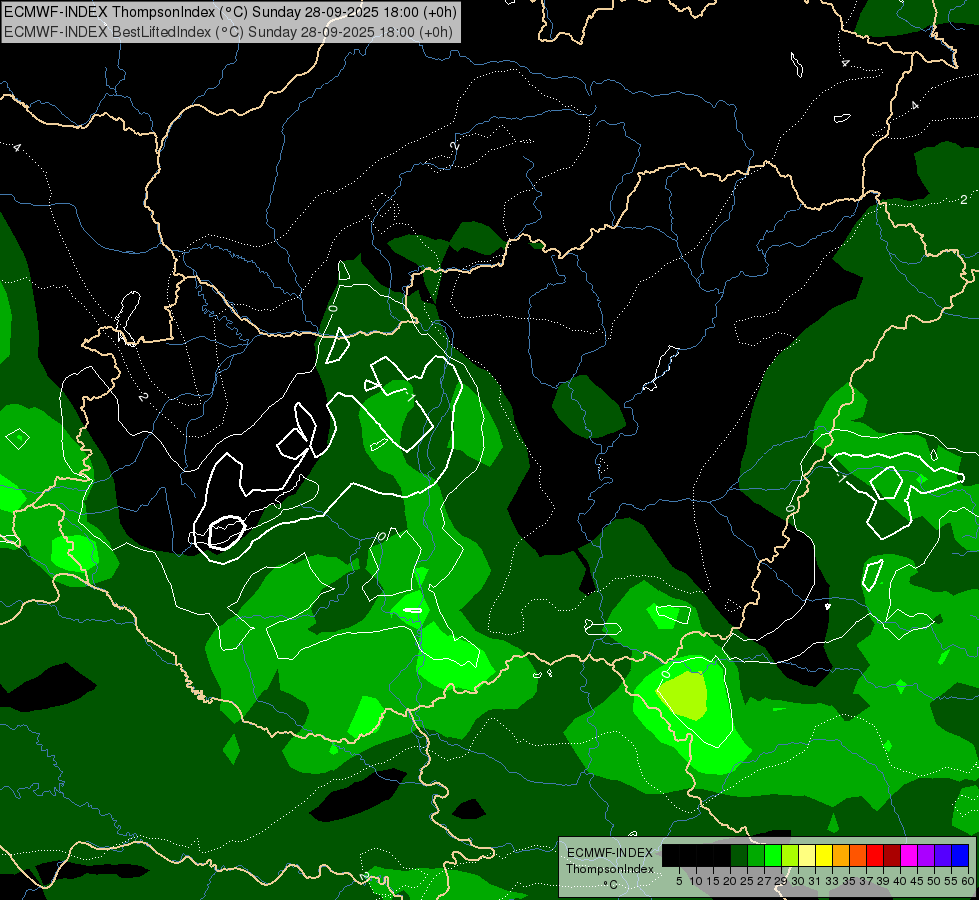Screen dimensions: 979x900
Task: Pick the purple legend swatch
Action: (x=926, y=855)
